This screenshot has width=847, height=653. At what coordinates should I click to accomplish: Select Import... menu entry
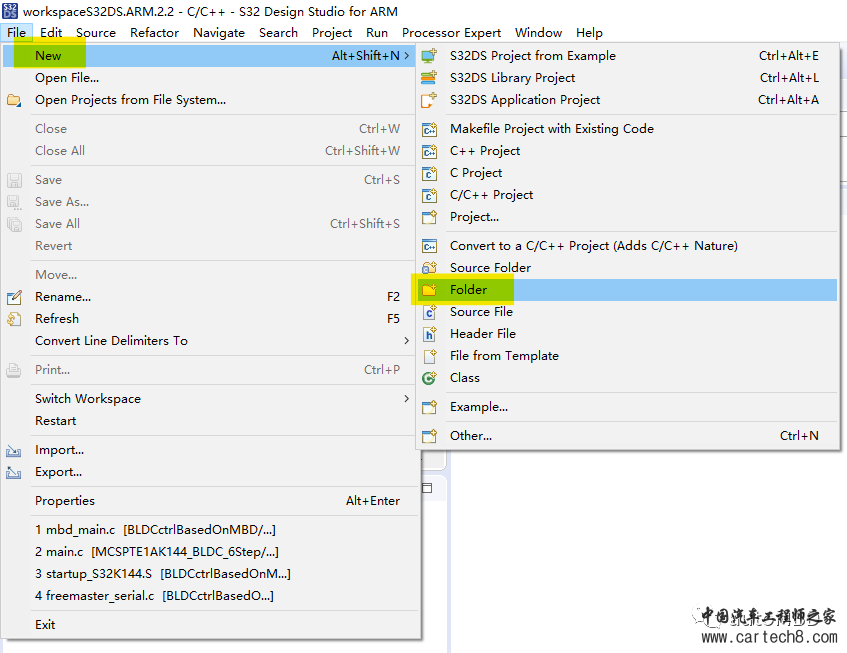pyautogui.click(x=211, y=450)
